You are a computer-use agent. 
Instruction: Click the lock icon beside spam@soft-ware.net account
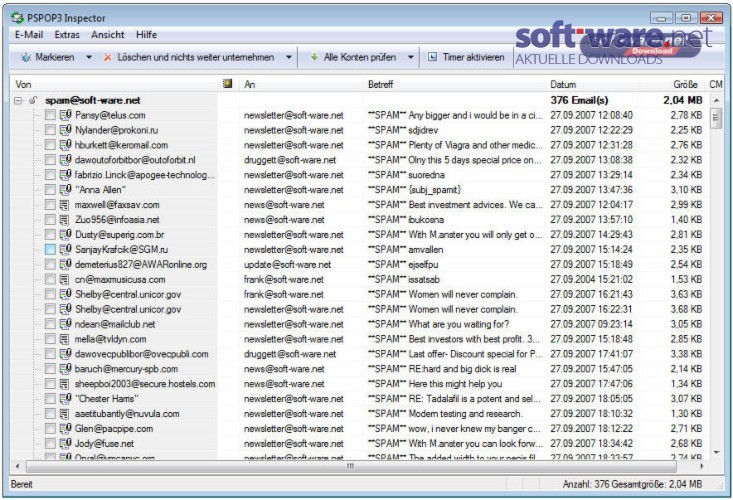pyautogui.click(x=33, y=100)
